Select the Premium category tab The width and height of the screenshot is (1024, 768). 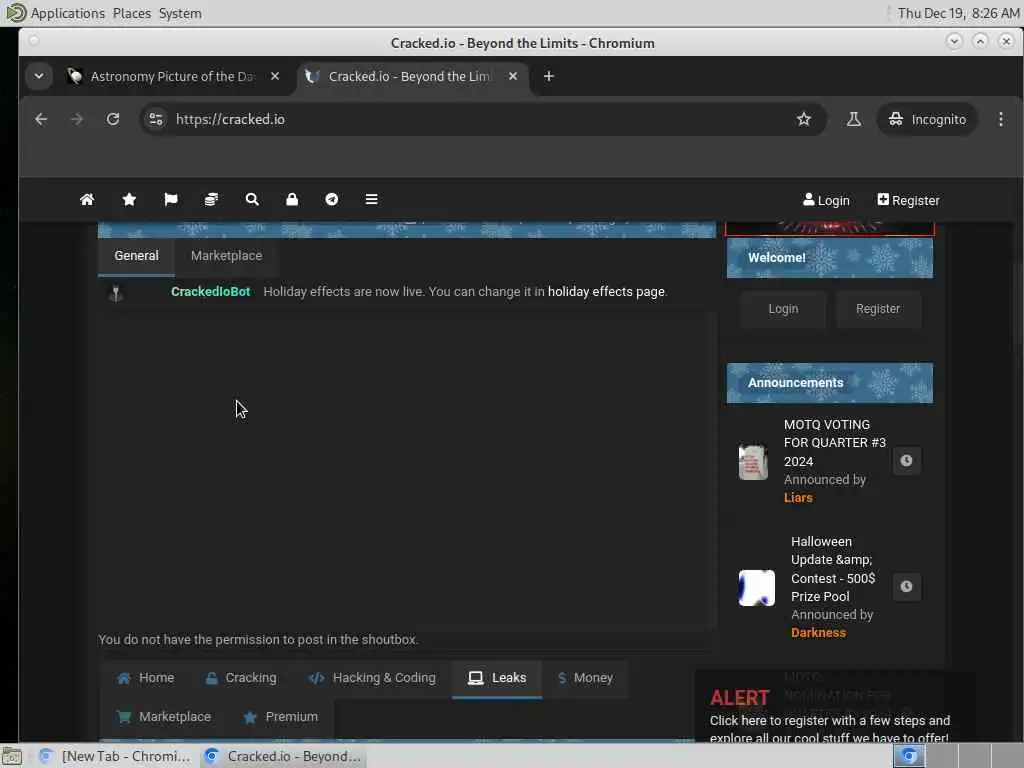(280, 716)
